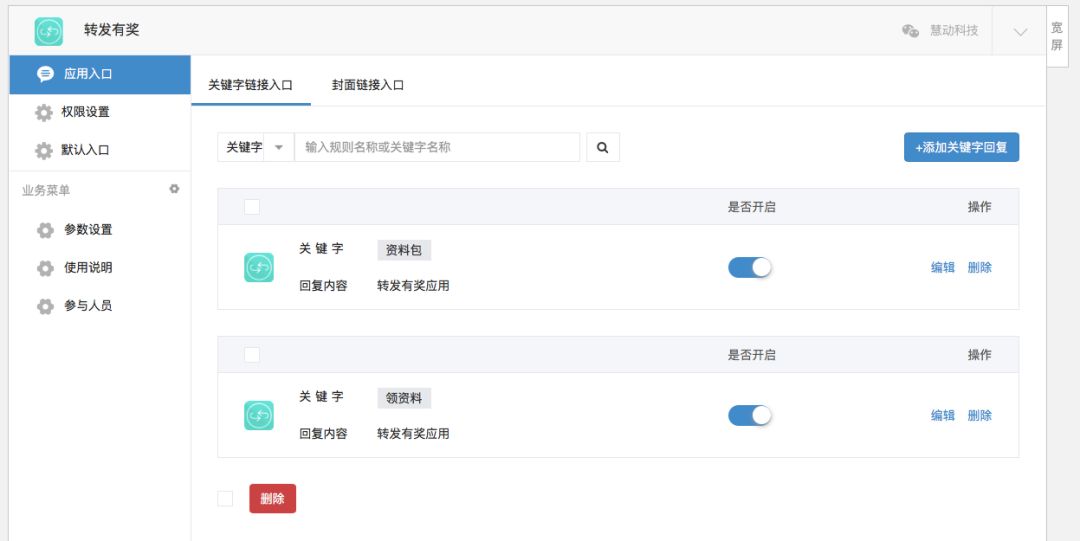Expand the account dropdown chevron in header
This screenshot has width=1080, height=541.
(1021, 32)
